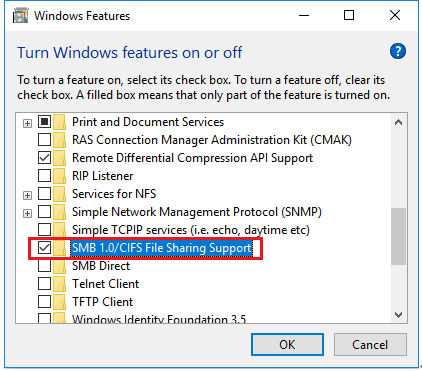The height and width of the screenshot is (371, 422).
Task: Enable RAS Connection Manager Administration Kit checkbox
Action: [x=44, y=140]
